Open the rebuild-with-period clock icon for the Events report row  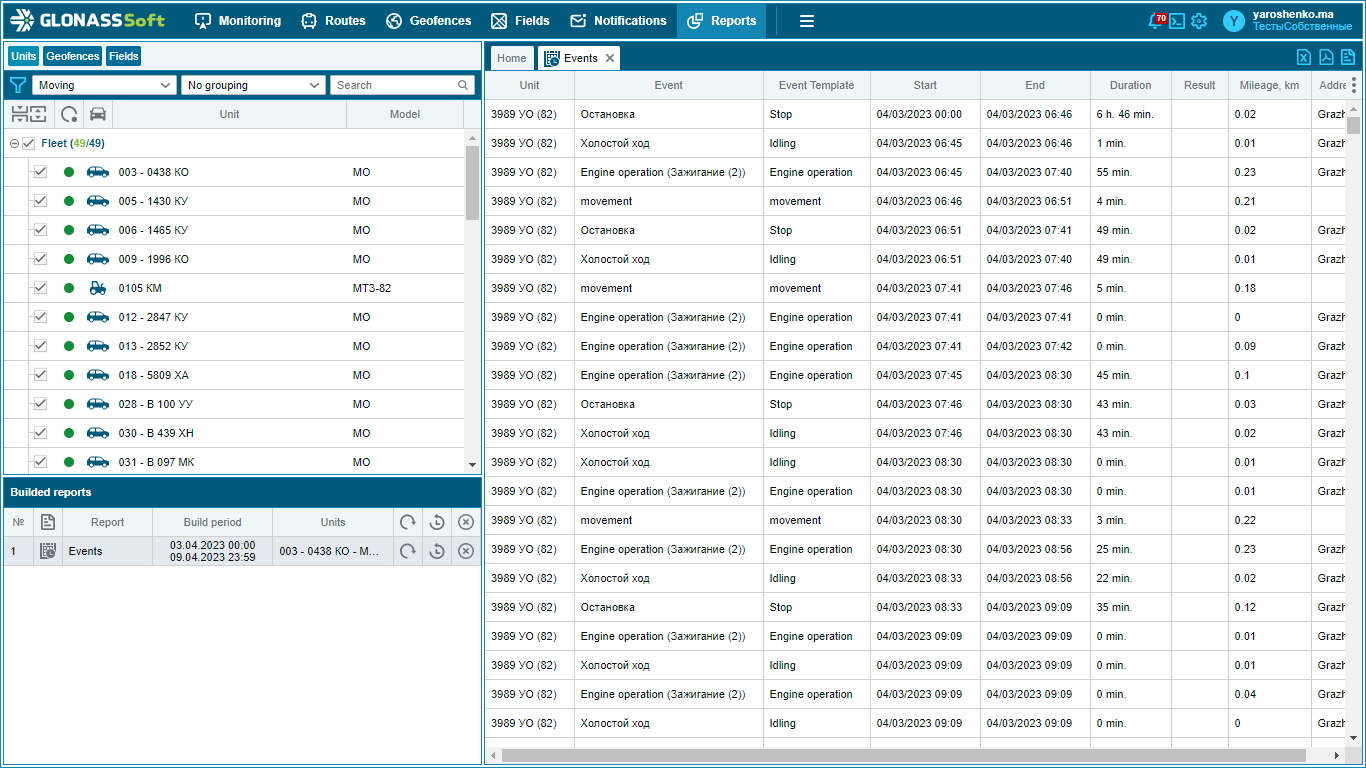coord(437,551)
